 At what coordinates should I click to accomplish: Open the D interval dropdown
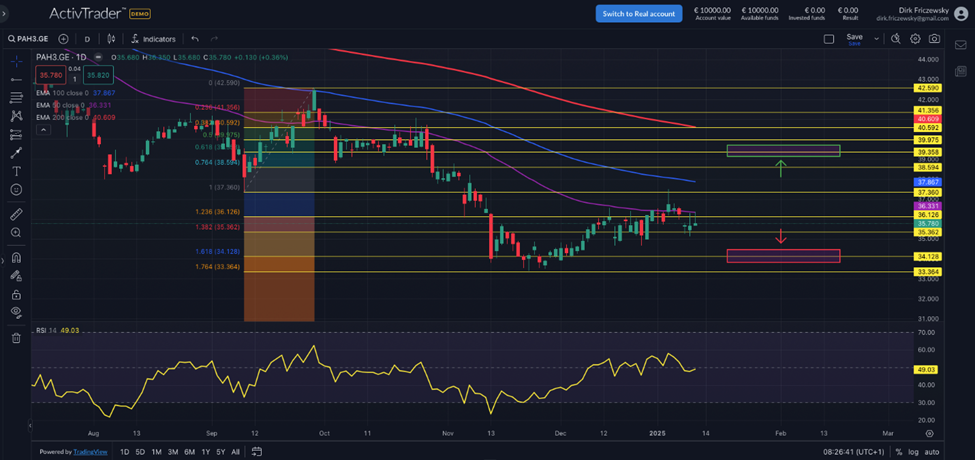click(x=86, y=39)
